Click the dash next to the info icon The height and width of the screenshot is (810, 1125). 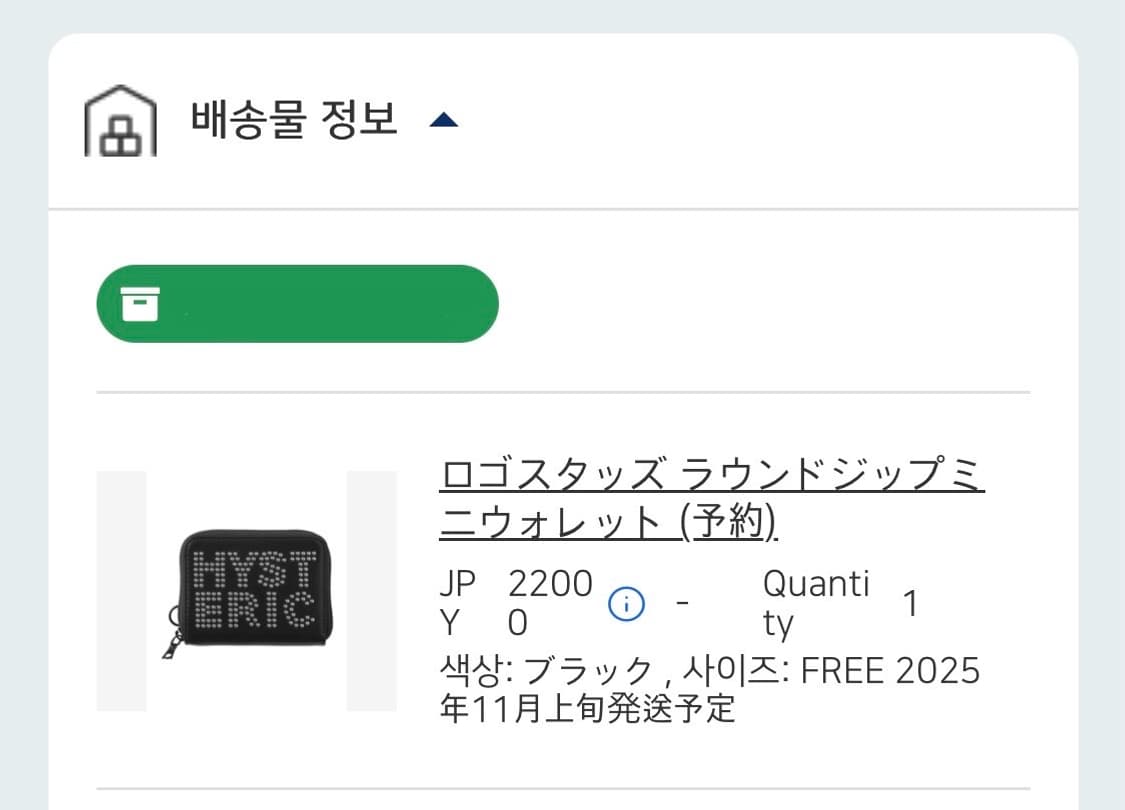(682, 603)
